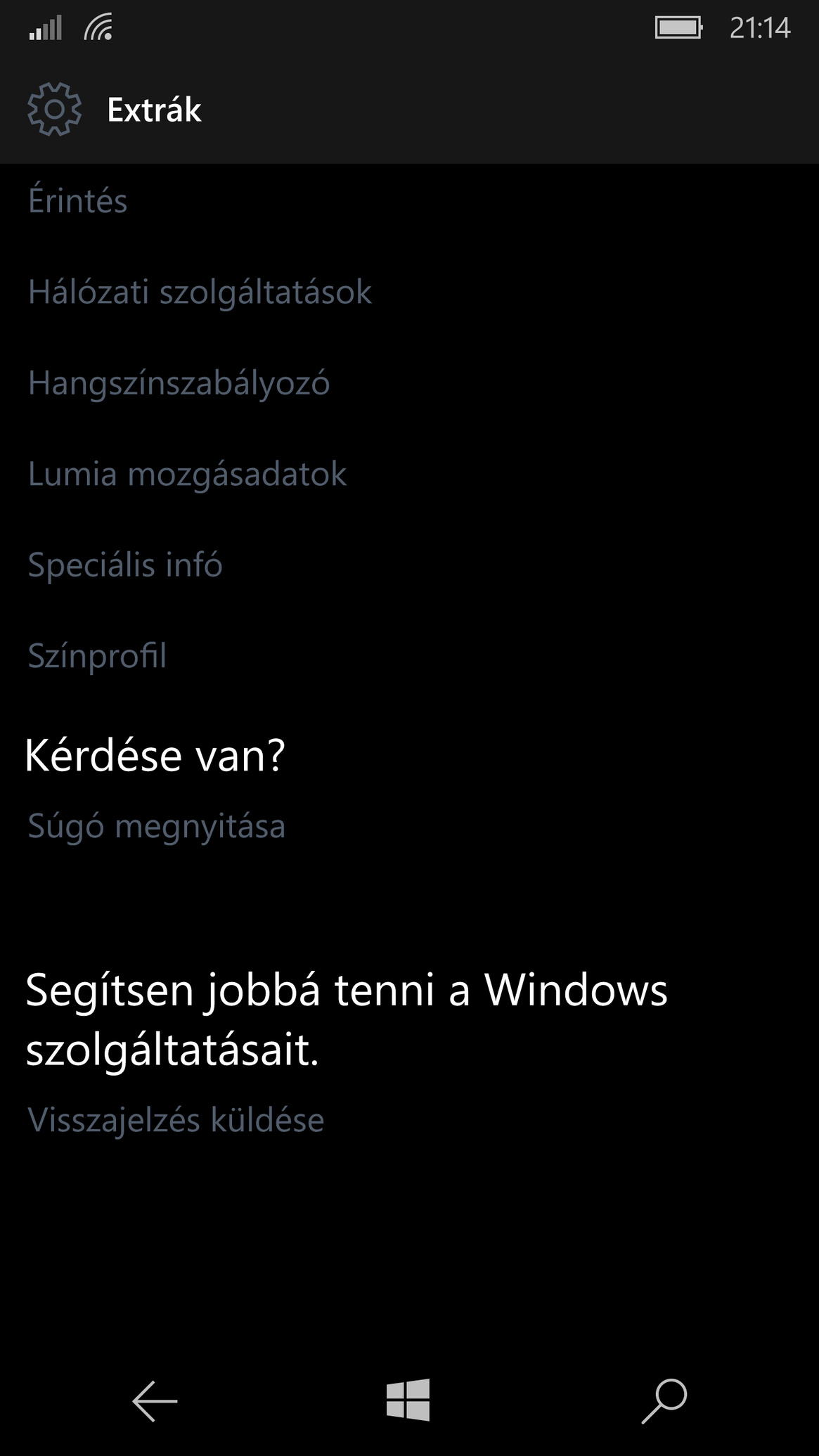
Task: Tap the 21:14 clock in the status bar
Action: (x=760, y=28)
